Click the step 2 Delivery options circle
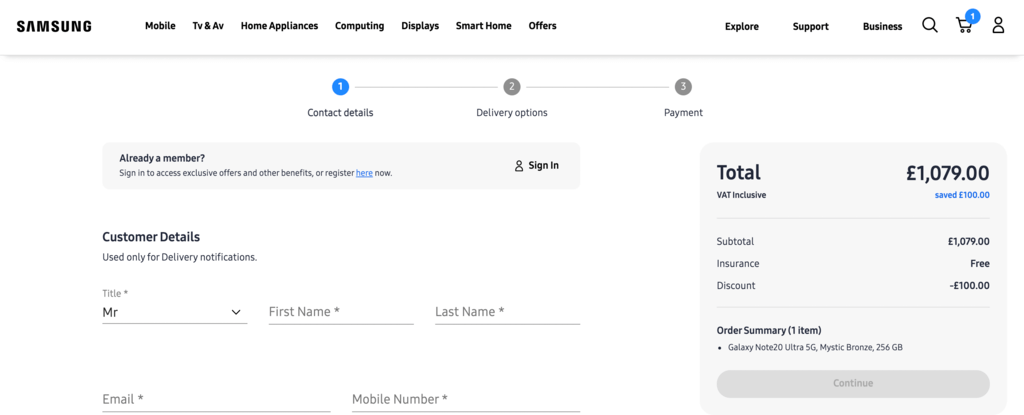1024x415 pixels. coord(512,87)
